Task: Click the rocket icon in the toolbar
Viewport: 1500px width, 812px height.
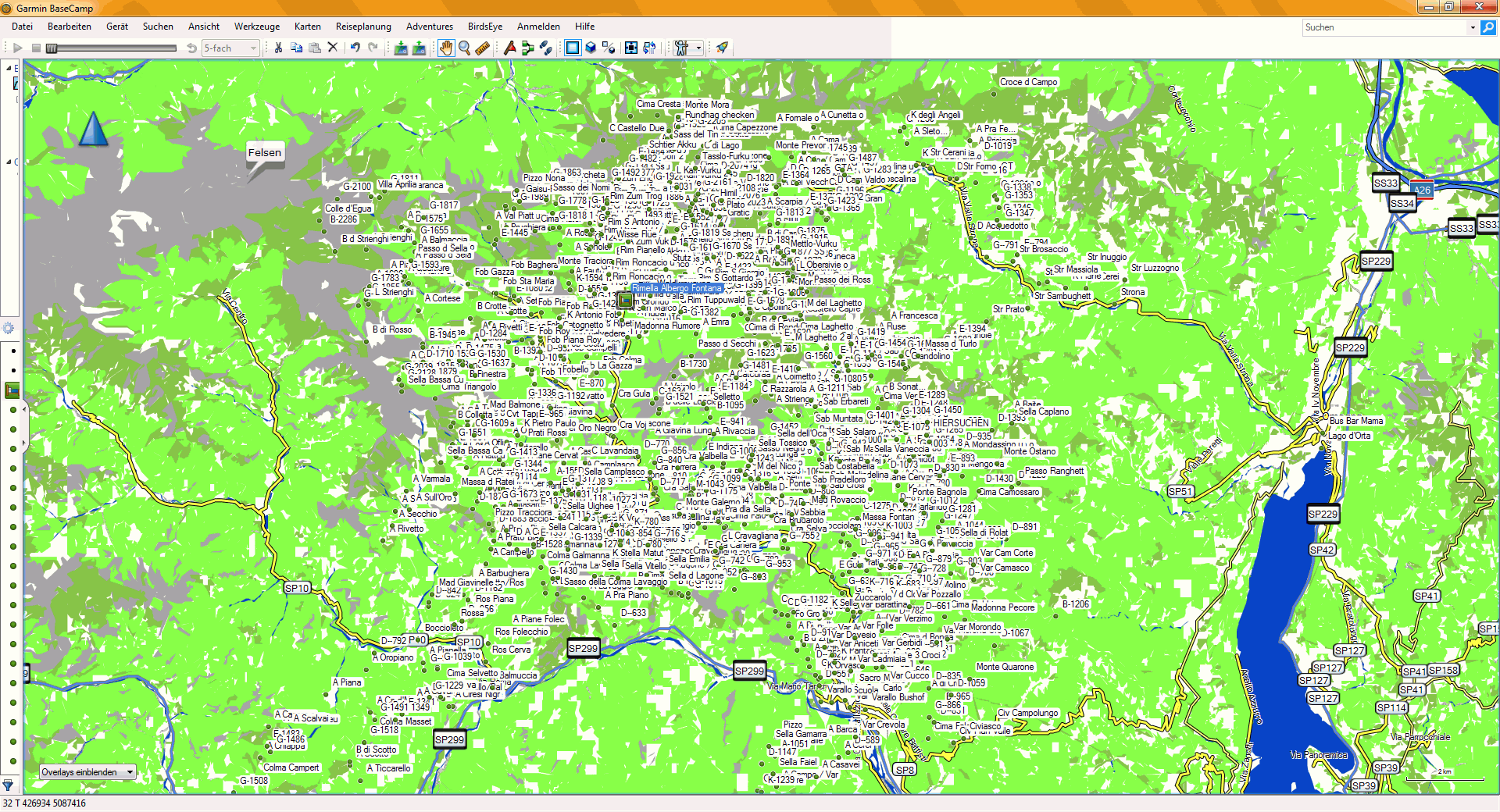Action: [x=722, y=48]
